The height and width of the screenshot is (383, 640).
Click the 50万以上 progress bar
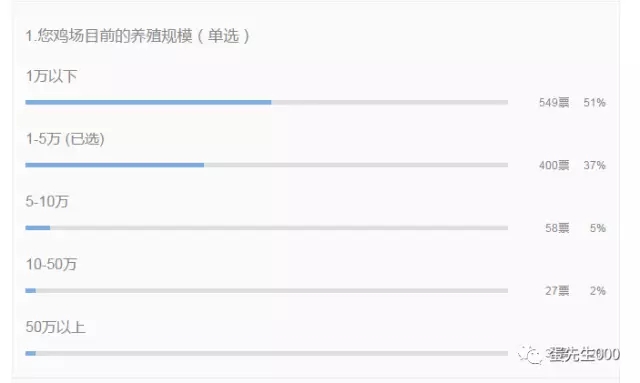point(267,353)
